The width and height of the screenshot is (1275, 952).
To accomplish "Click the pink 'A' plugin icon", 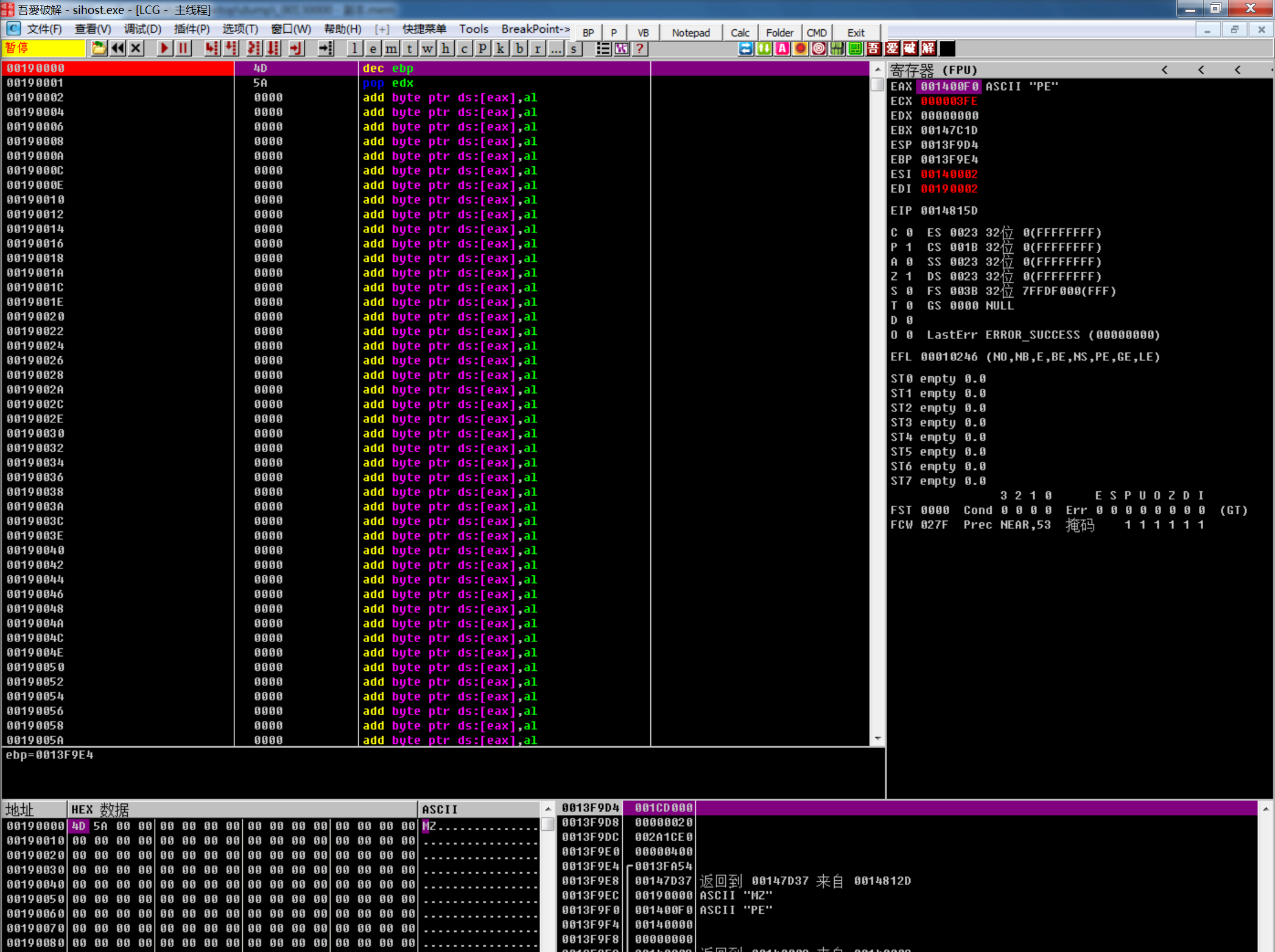I will pos(782,49).
